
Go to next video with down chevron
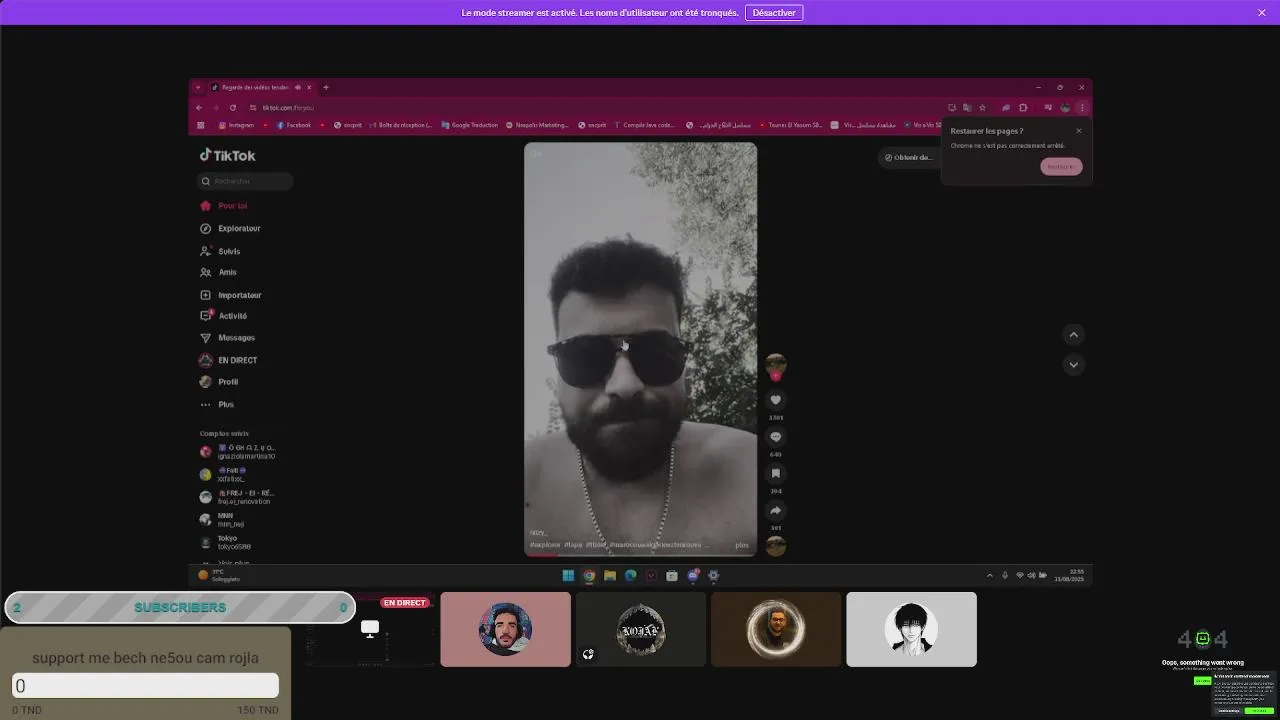tap(1073, 365)
